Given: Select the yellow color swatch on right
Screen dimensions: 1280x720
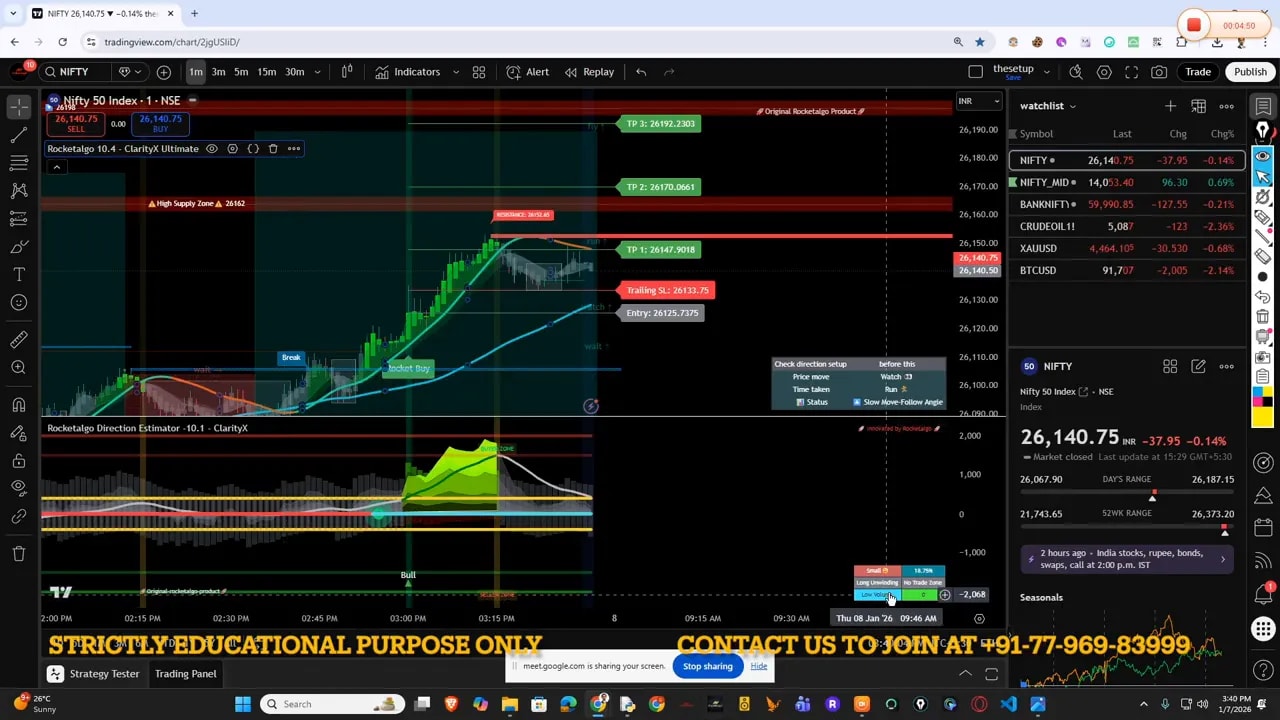Looking at the screenshot, I should [x=1263, y=417].
